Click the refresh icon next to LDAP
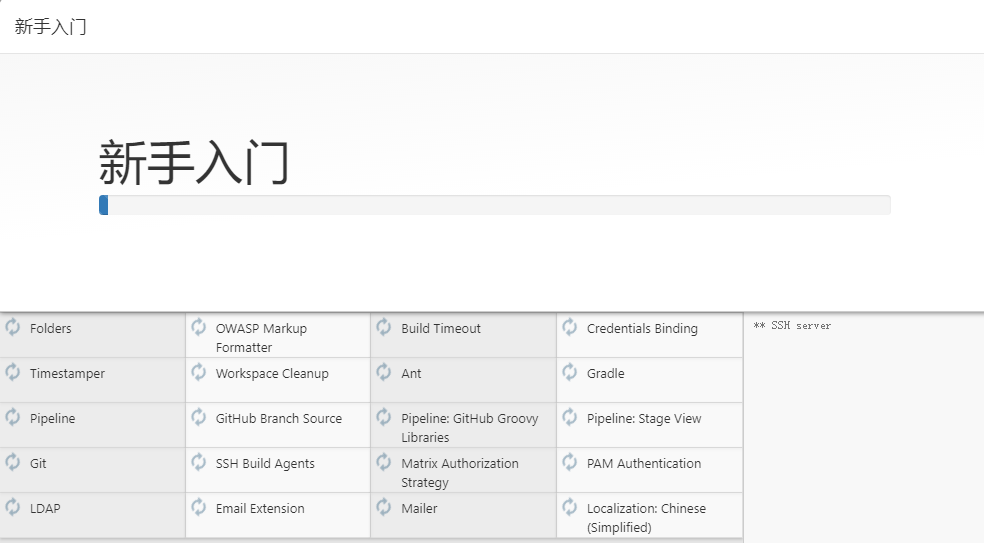This screenshot has width=984, height=543. coord(13,507)
